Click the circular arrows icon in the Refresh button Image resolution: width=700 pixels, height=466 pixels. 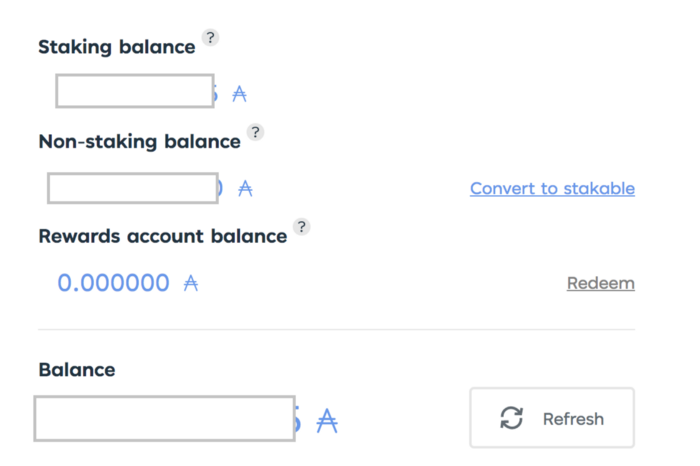point(512,418)
